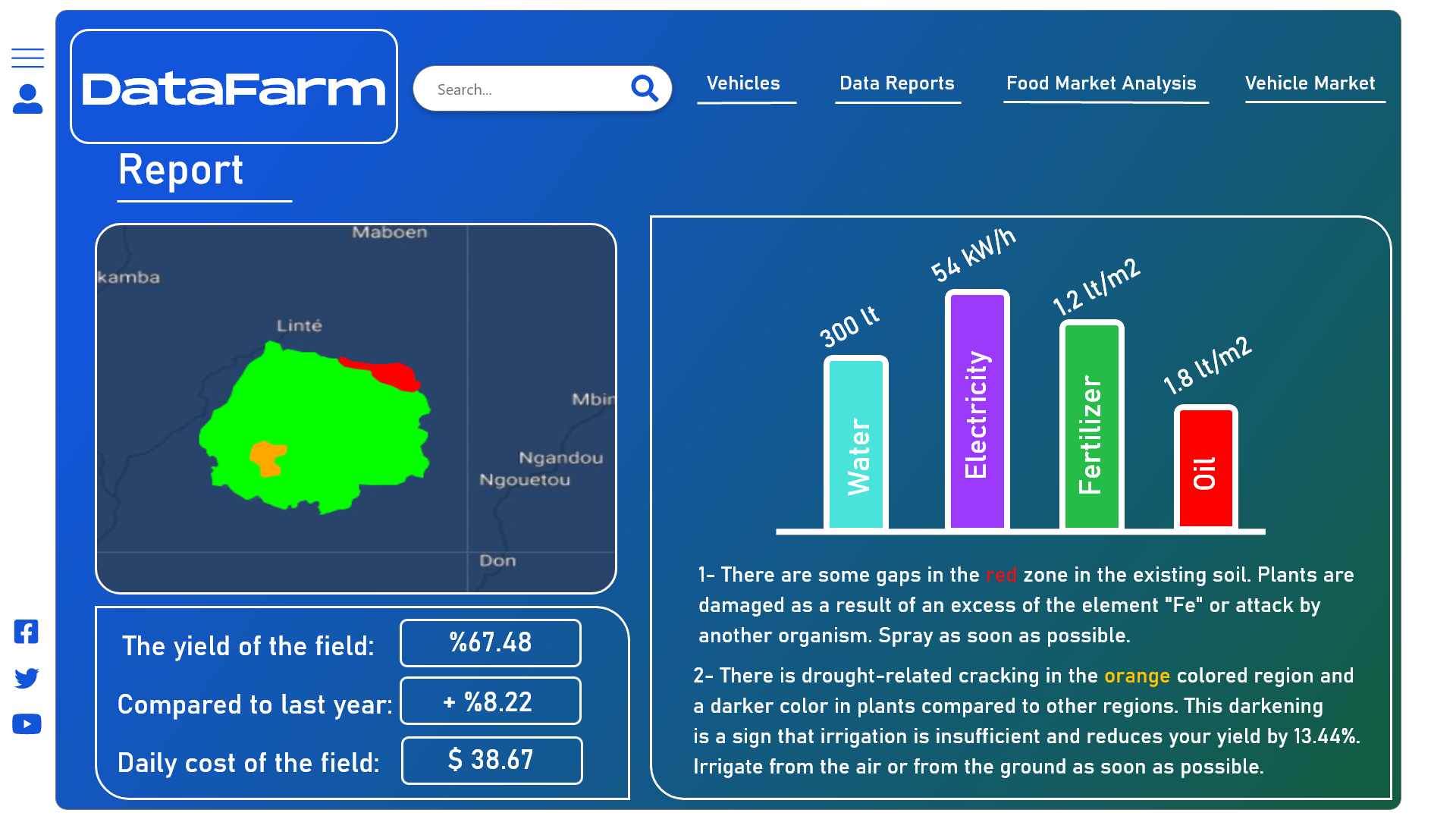Open the YouTube play icon
This screenshot has width=1456, height=819.
click(27, 724)
